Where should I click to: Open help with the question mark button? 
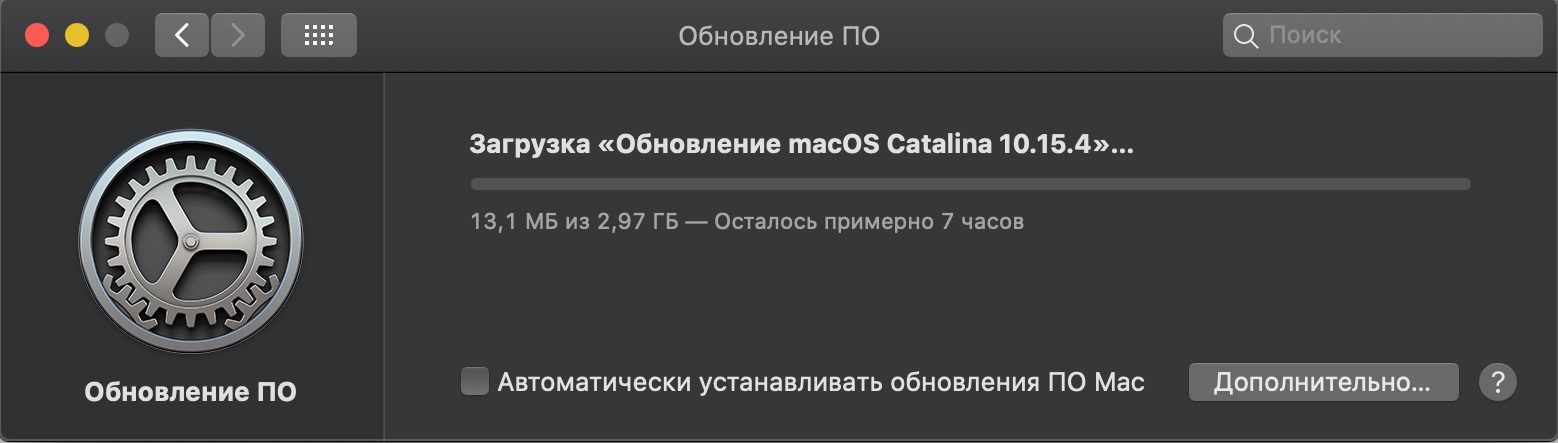click(x=1497, y=382)
